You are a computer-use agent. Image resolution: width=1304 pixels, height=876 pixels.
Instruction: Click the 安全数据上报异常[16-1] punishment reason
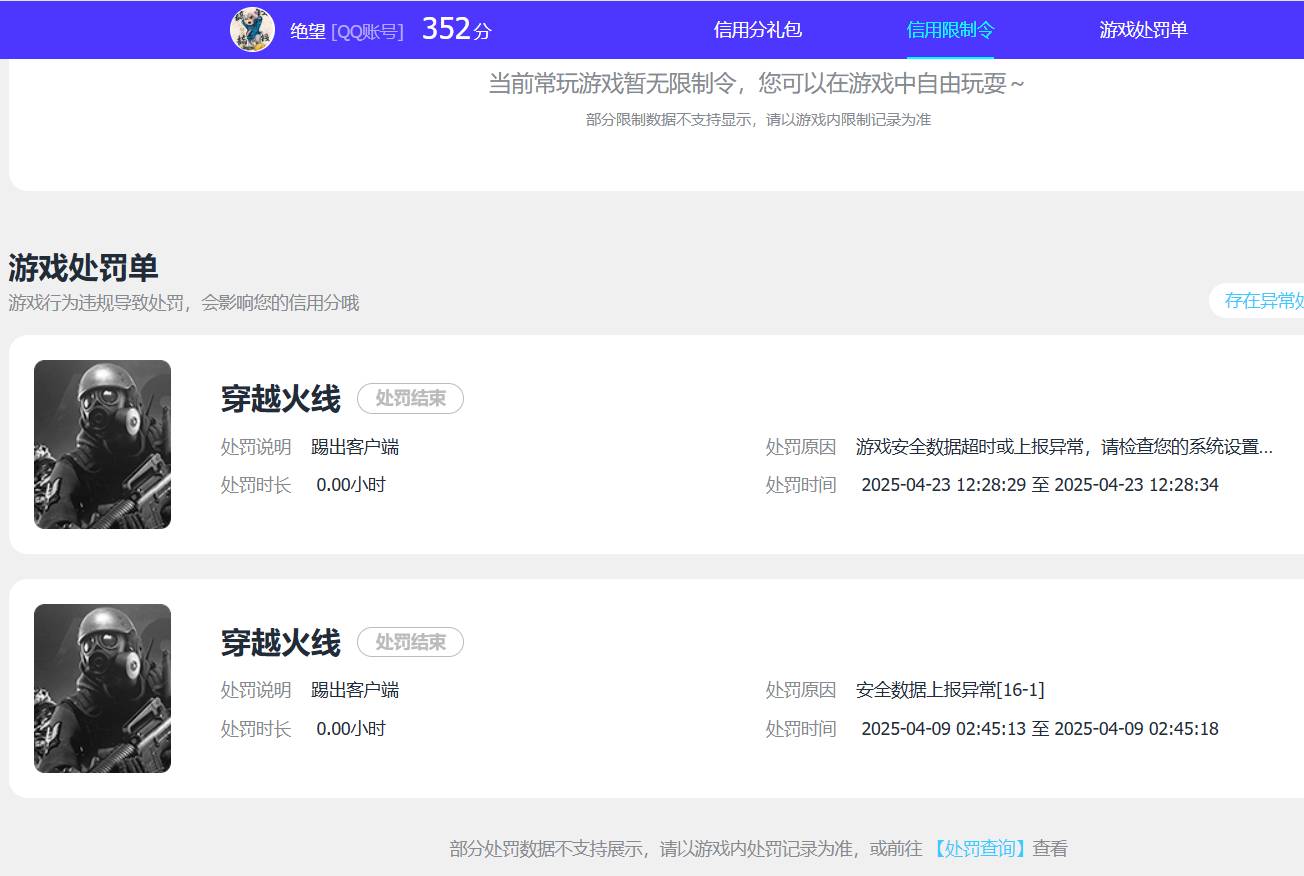point(949,690)
